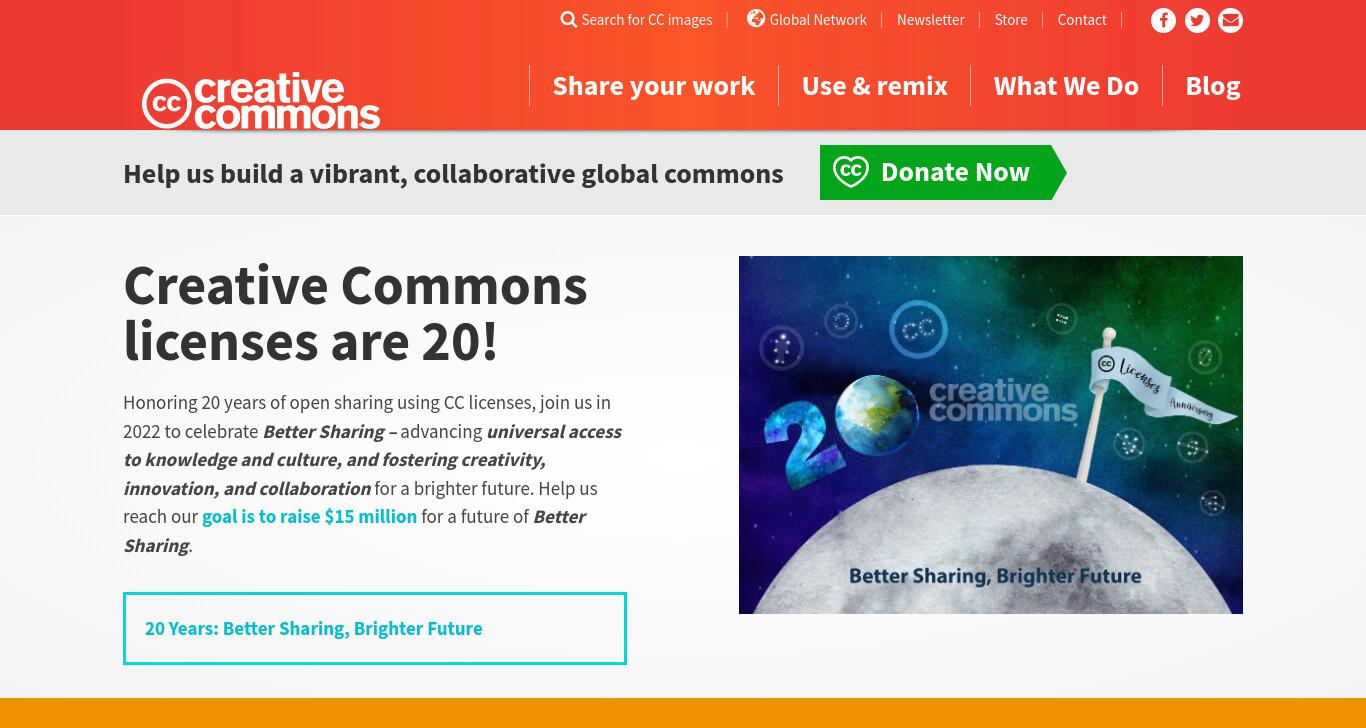Click the search magnifier icon
This screenshot has height=728, width=1366.
(x=568, y=20)
